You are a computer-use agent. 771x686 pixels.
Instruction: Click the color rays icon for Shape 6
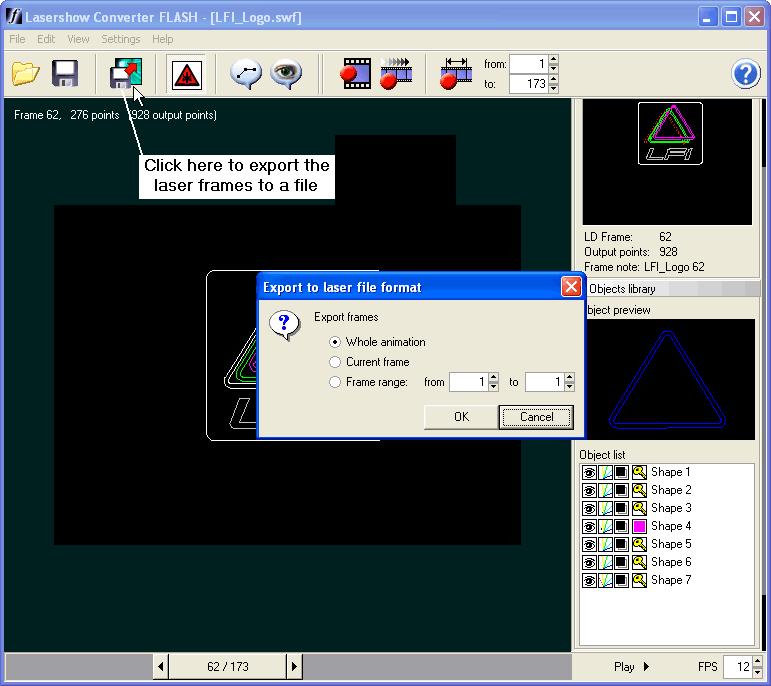605,562
